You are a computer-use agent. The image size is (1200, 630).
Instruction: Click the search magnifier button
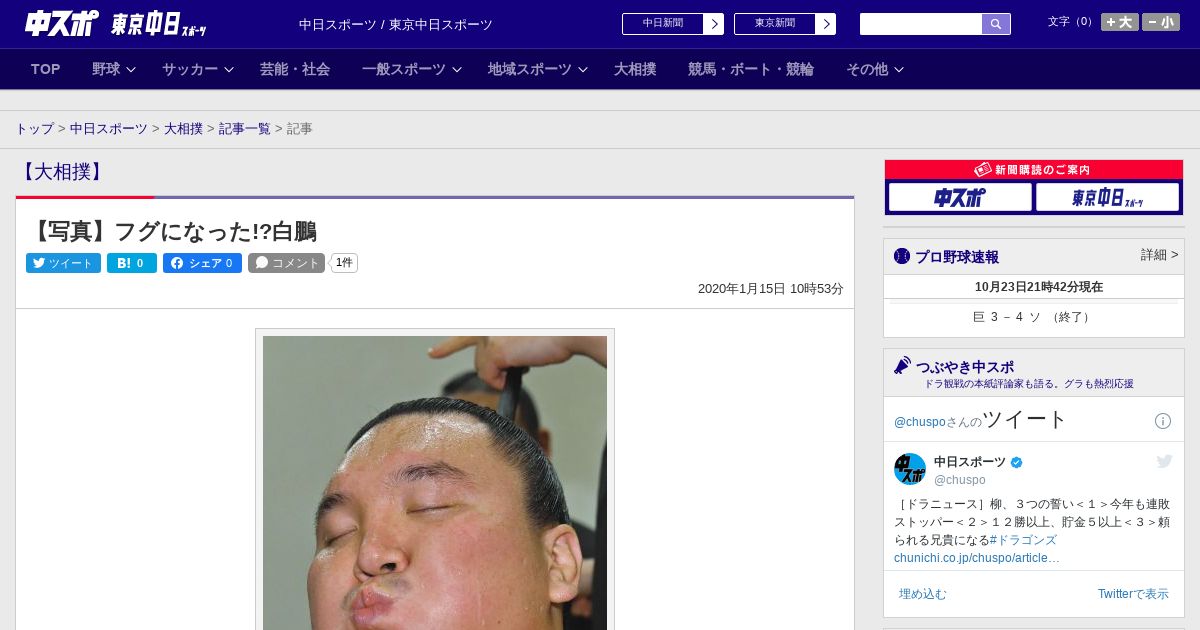click(x=996, y=24)
